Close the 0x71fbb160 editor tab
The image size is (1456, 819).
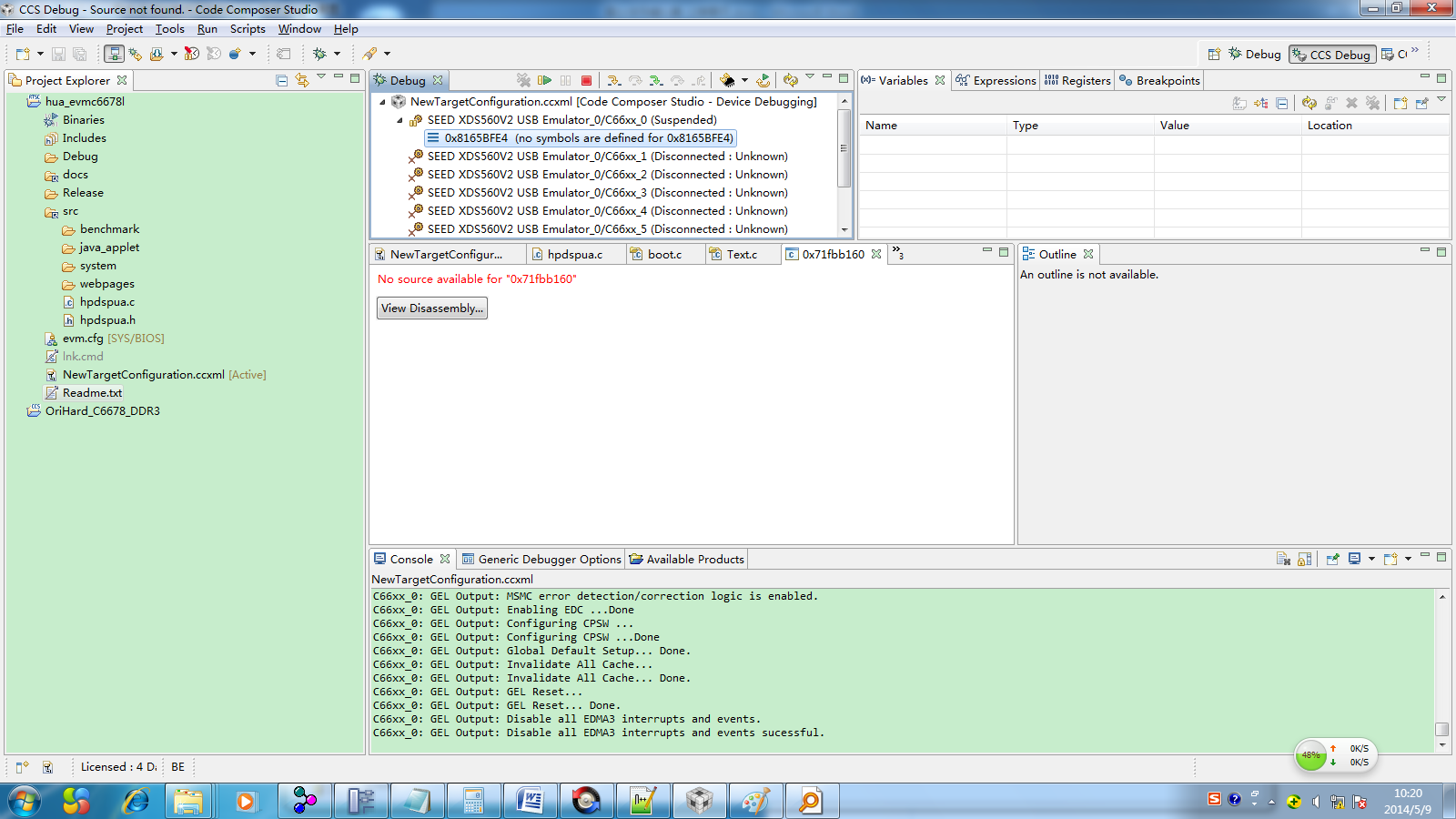876,254
